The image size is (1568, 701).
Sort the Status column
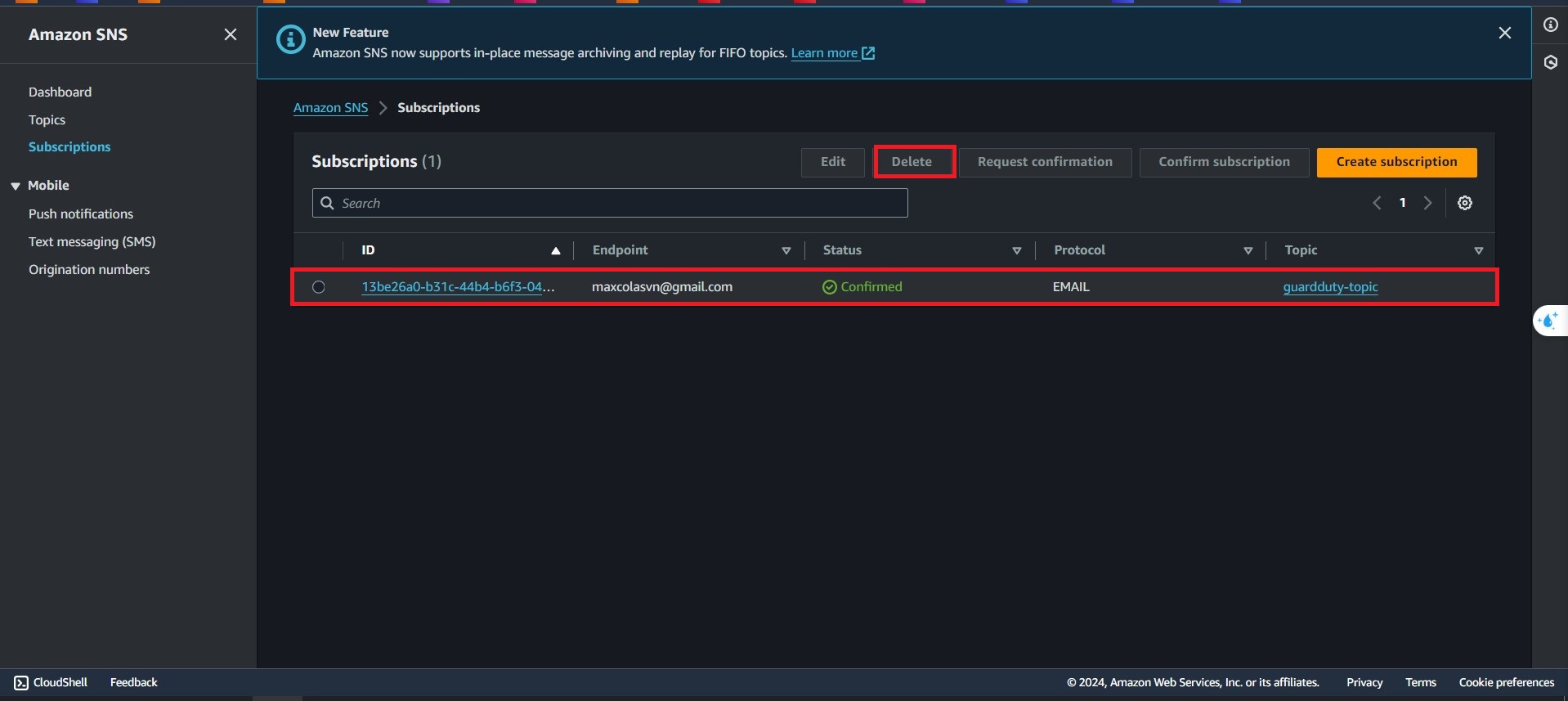1017,250
